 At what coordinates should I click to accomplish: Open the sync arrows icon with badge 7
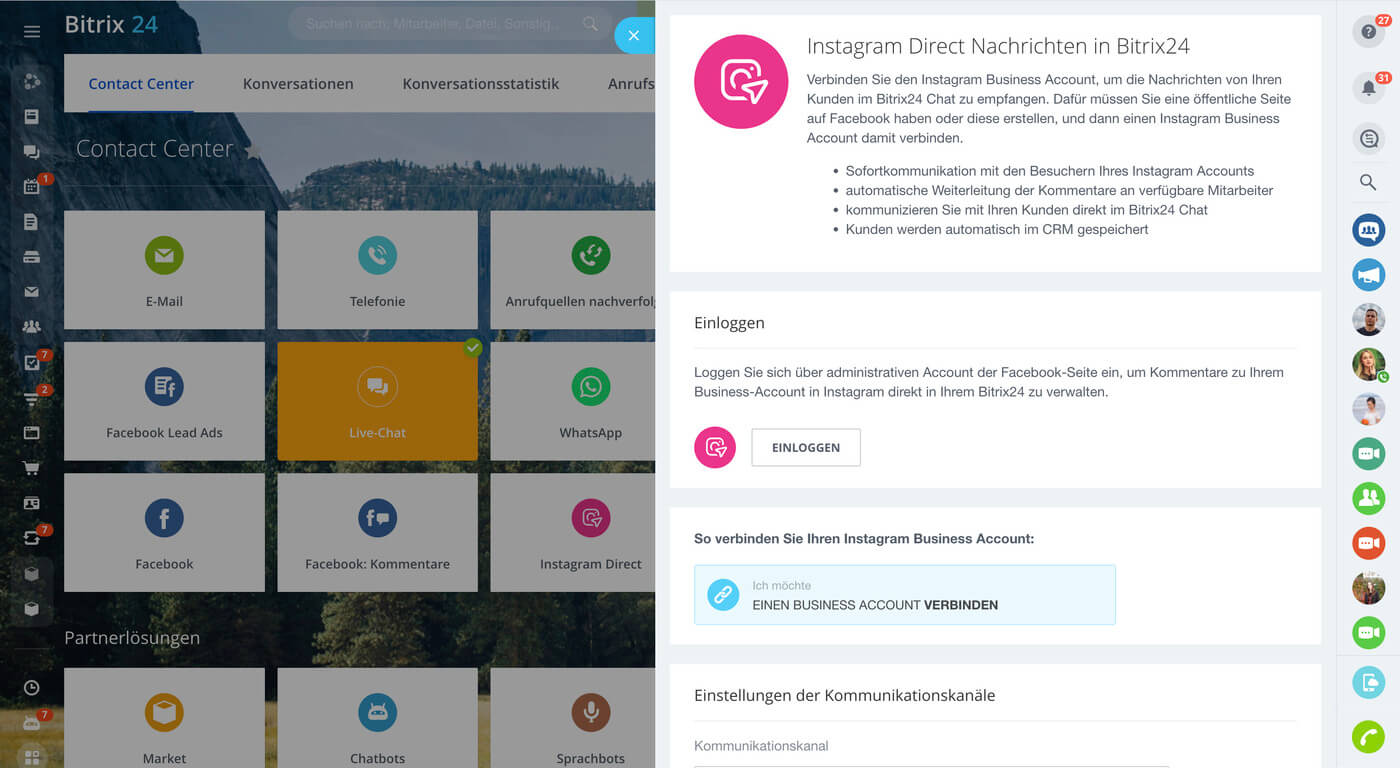pyautogui.click(x=31, y=537)
